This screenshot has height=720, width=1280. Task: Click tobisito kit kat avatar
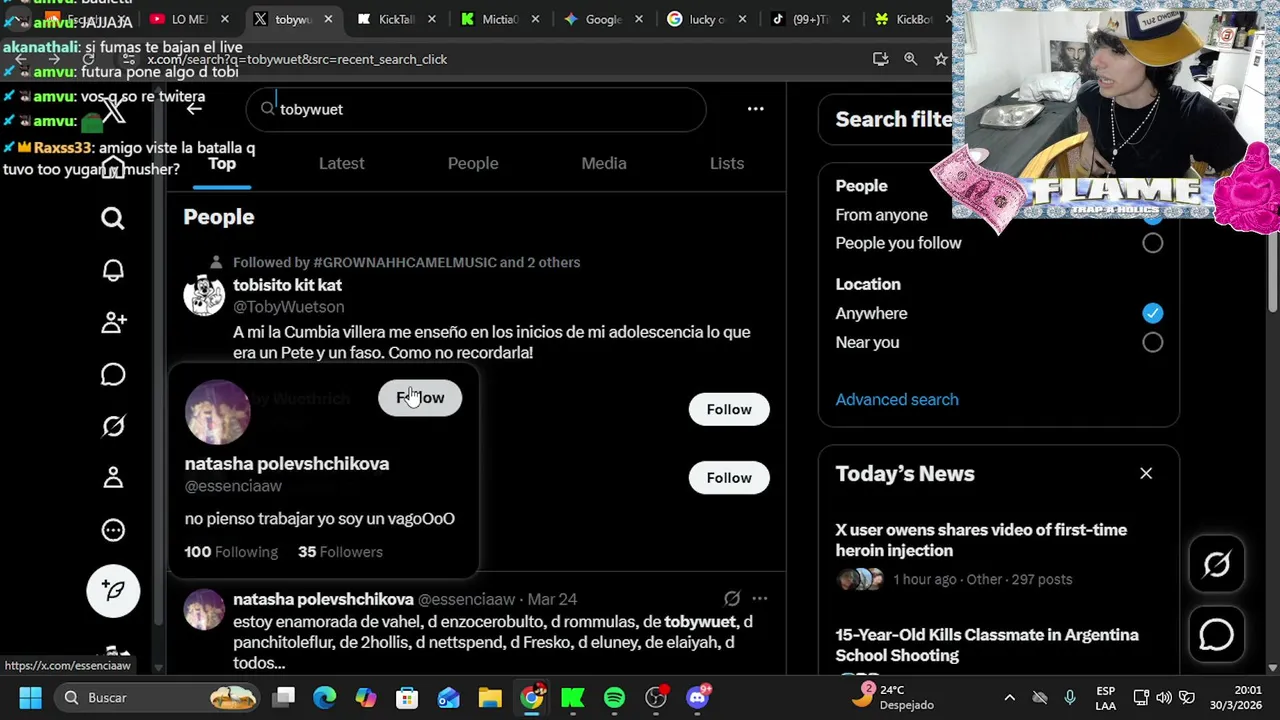click(204, 296)
